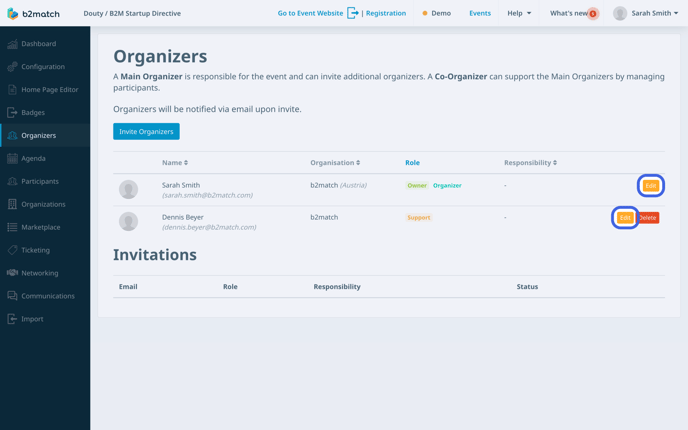Click the Role column header
The width and height of the screenshot is (688, 430).
click(412, 163)
